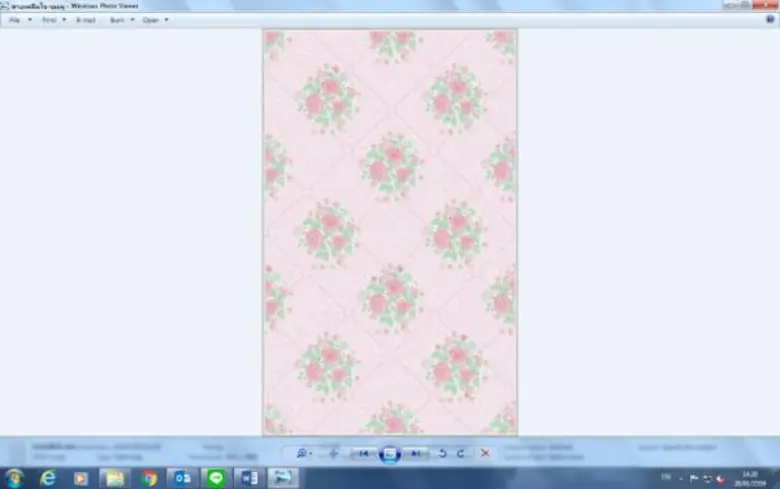Screen dimensions: 780x489
Task: Go to the previous photo
Action: point(364,453)
